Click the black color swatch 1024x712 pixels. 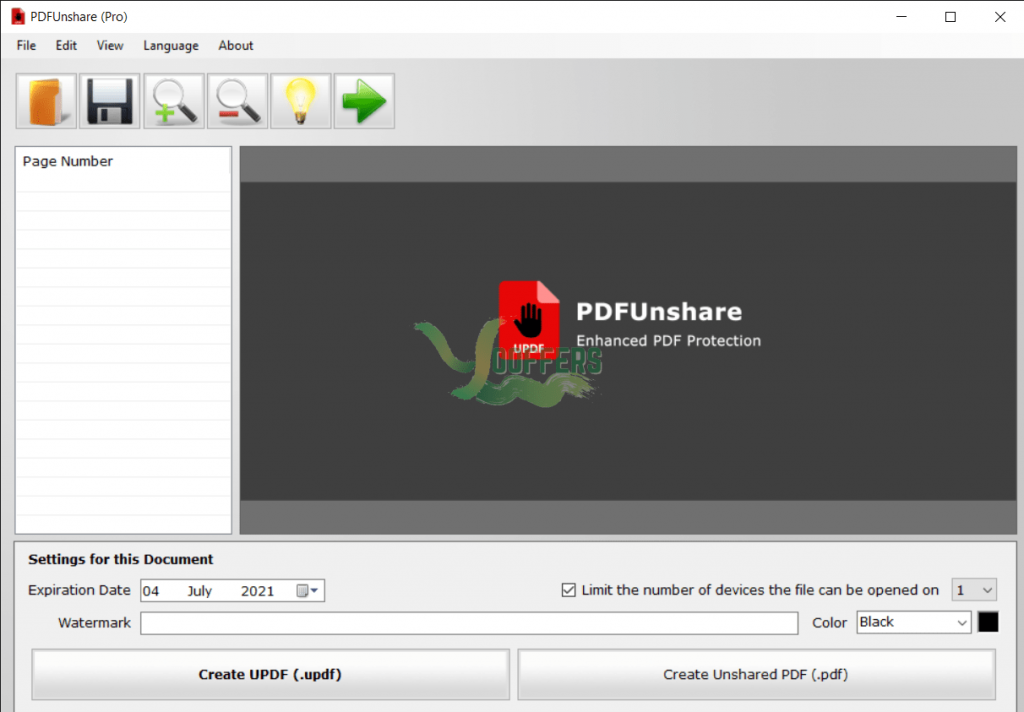point(988,623)
